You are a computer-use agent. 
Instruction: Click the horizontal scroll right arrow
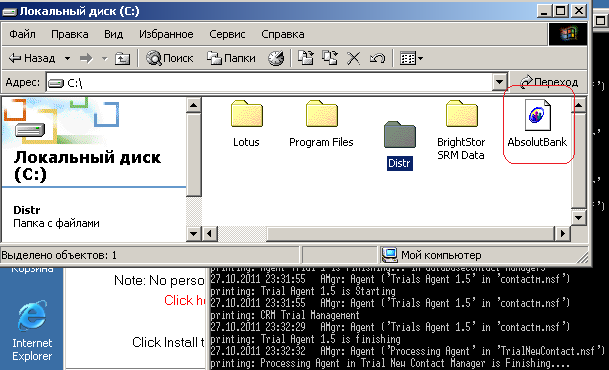pos(562,233)
